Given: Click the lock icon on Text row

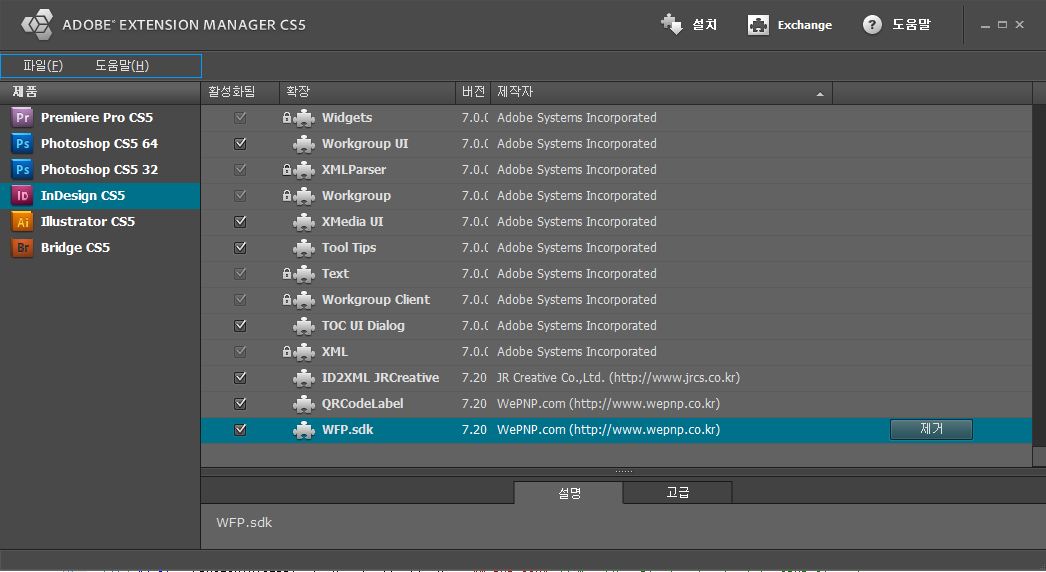Looking at the screenshot, I should pyautogui.click(x=287, y=274).
